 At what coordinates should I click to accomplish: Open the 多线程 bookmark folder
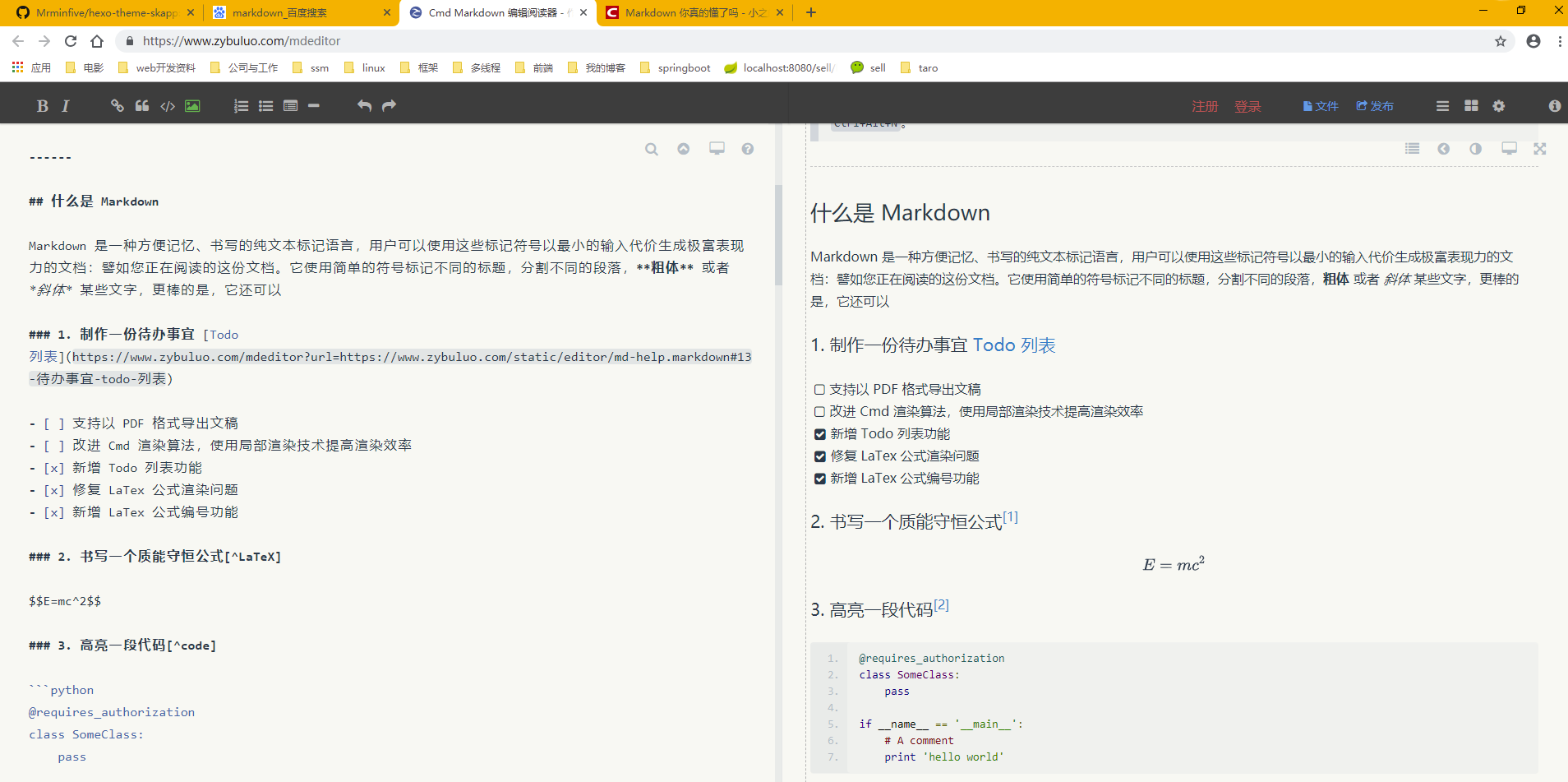pyautogui.click(x=476, y=67)
